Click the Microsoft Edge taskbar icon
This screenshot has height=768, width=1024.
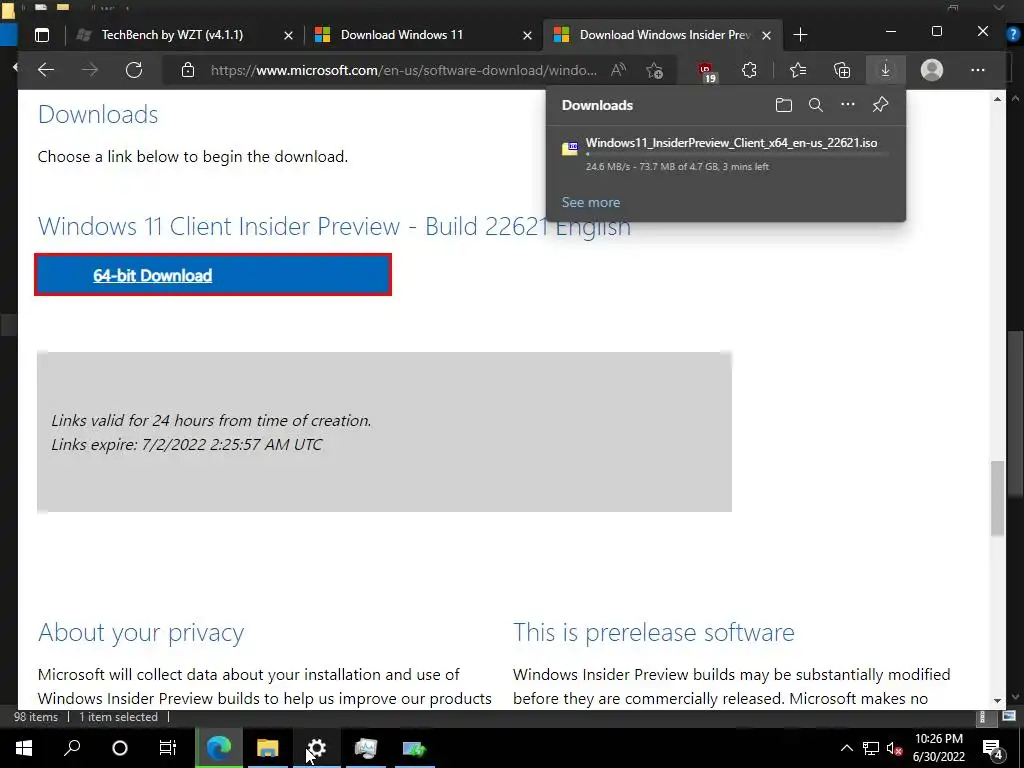click(x=219, y=748)
